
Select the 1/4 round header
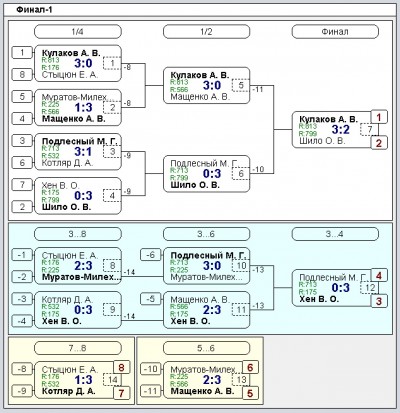[x=78, y=32]
